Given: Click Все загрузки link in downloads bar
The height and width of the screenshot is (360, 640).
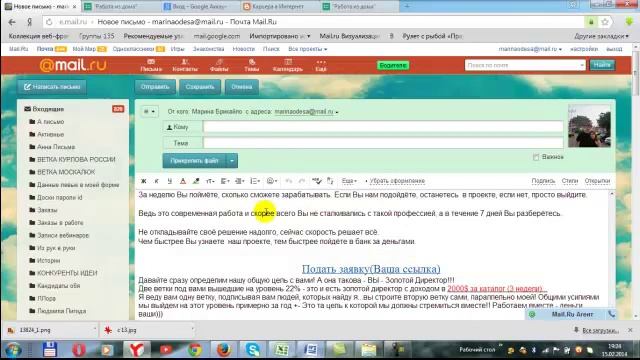Looking at the screenshot, I should [x=600, y=330].
